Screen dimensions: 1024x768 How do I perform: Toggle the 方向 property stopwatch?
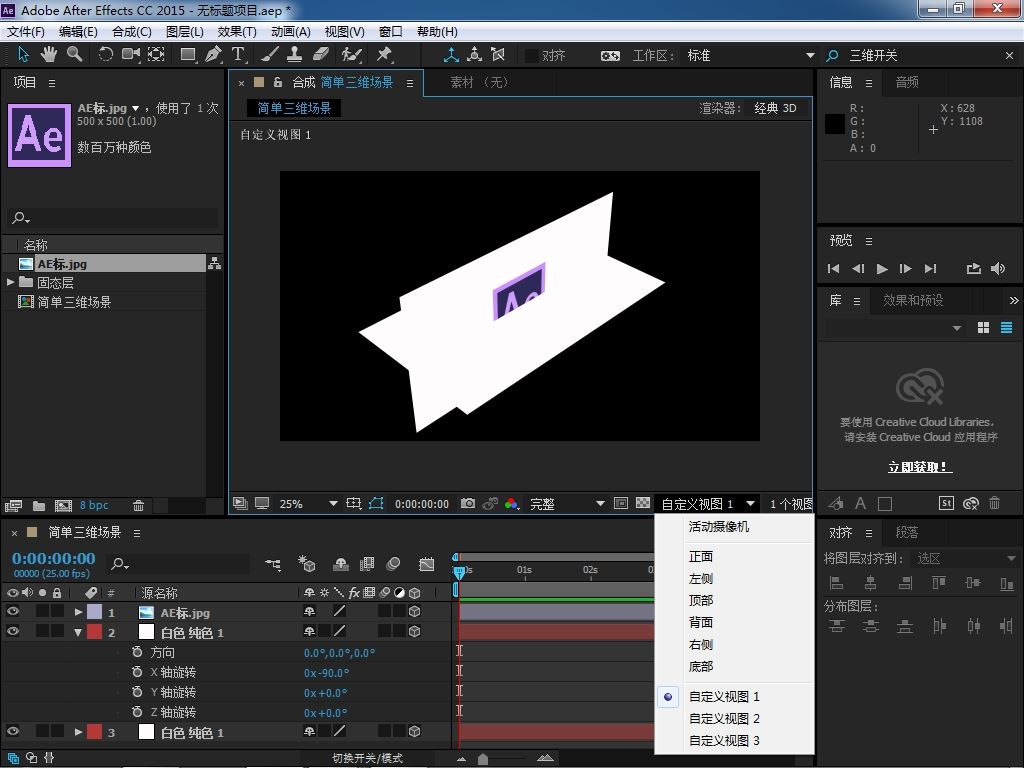(136, 652)
